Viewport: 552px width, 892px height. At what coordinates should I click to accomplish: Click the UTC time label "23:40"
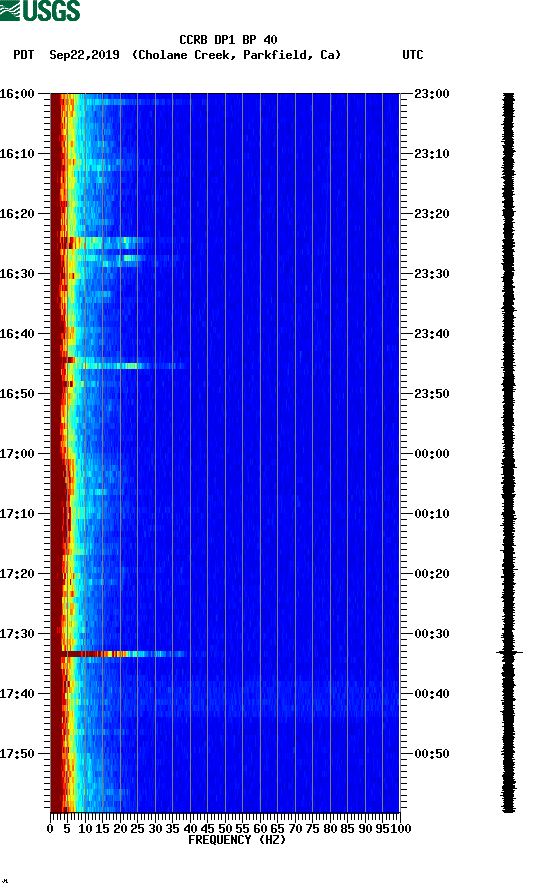click(432, 334)
